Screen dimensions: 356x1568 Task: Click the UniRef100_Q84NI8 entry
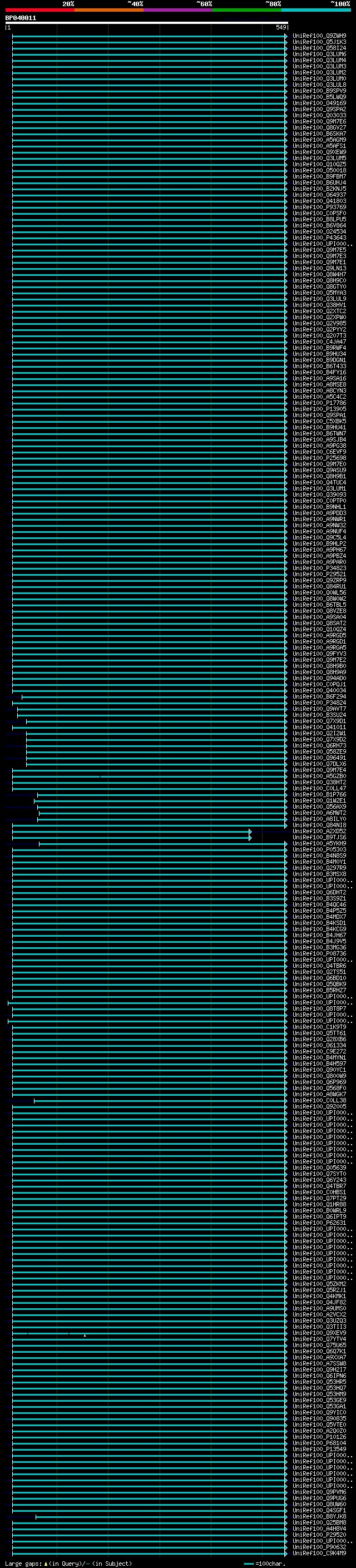(319, 825)
